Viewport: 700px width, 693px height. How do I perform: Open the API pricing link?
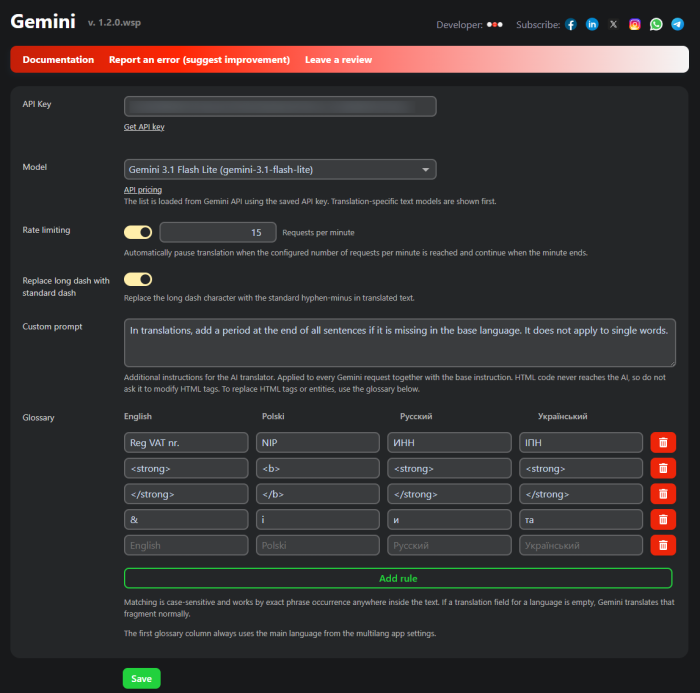tap(143, 190)
